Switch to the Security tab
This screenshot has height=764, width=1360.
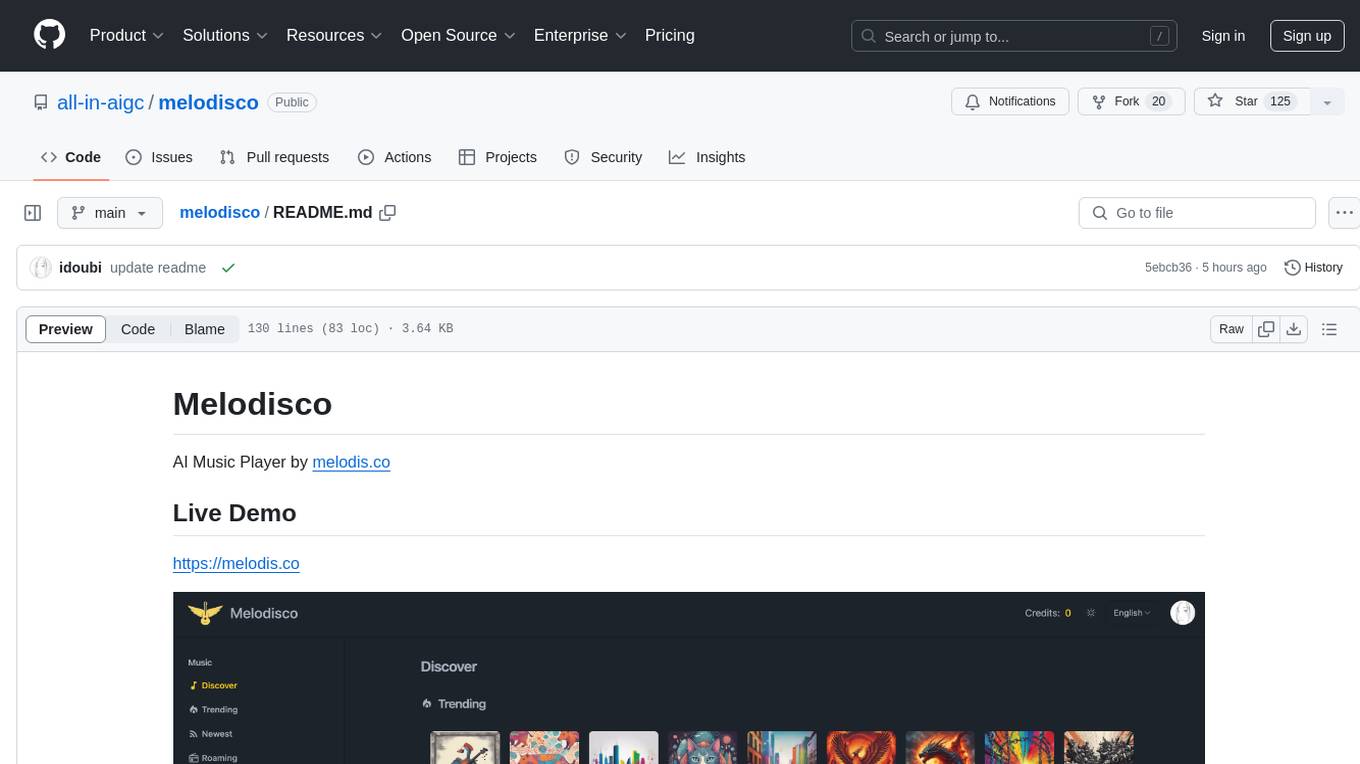pyautogui.click(x=603, y=157)
